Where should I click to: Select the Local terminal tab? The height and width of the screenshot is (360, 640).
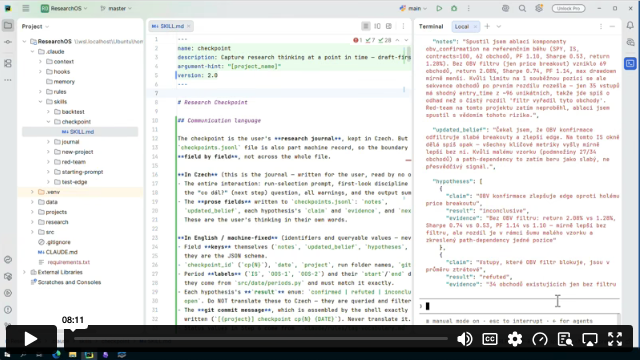point(462,27)
